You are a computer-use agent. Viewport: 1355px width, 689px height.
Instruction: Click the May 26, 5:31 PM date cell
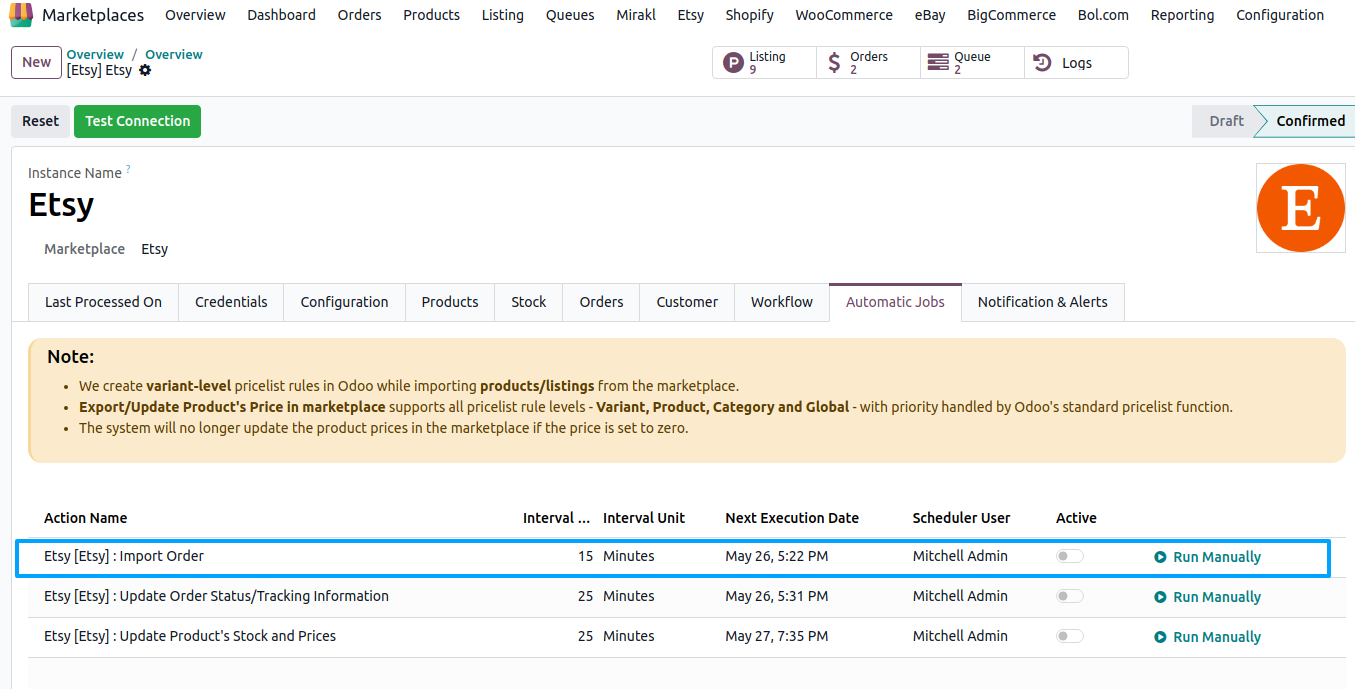[x=777, y=596]
